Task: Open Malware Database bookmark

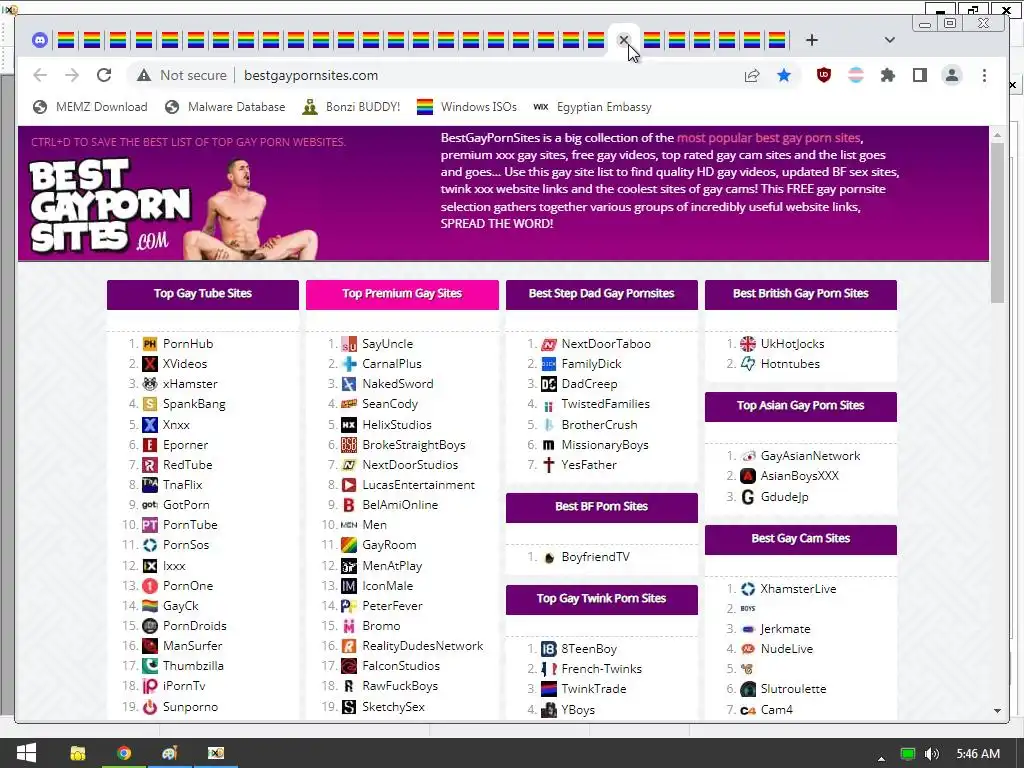Action: (x=225, y=107)
